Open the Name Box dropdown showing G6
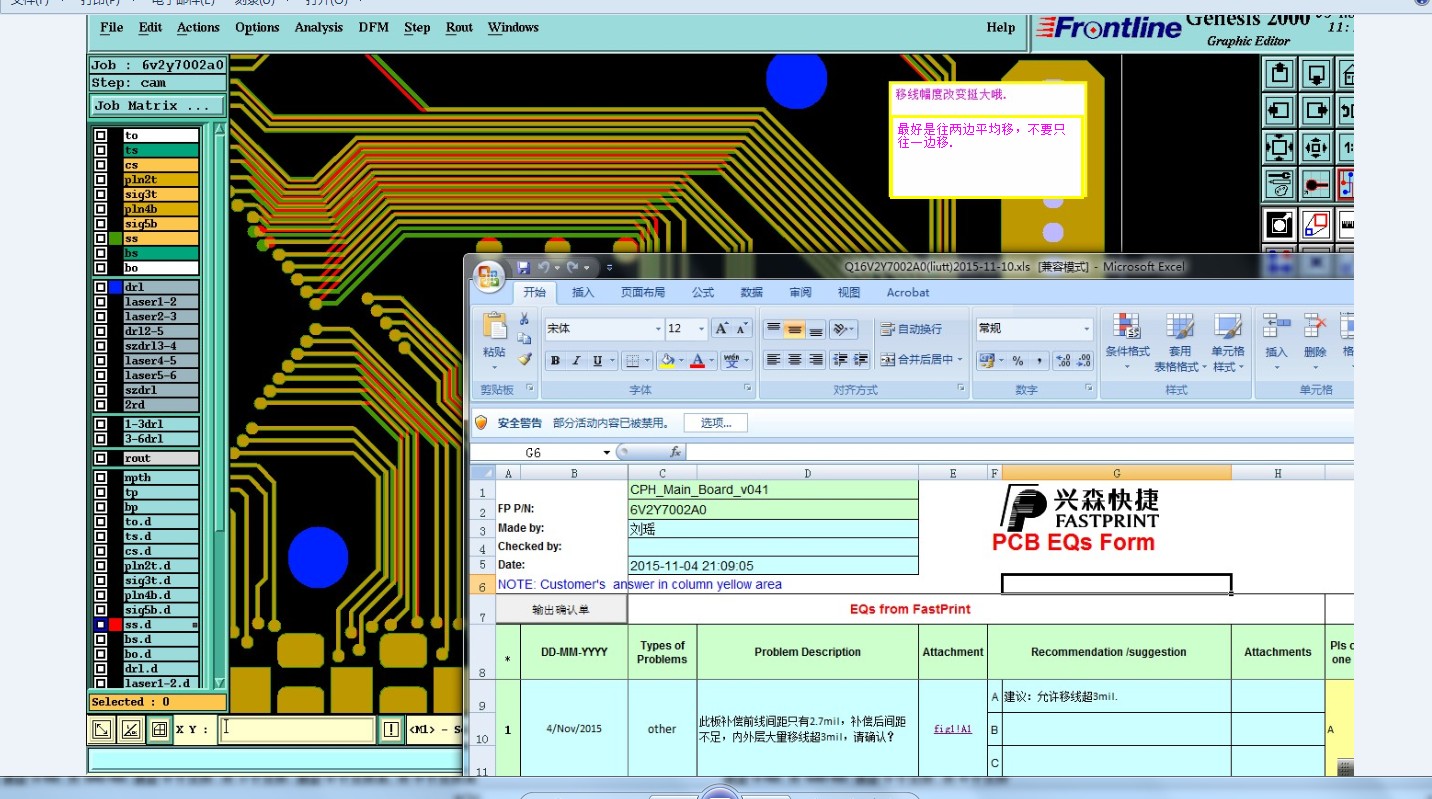Screen dimensions: 1432x799 pyautogui.click(x=606, y=453)
